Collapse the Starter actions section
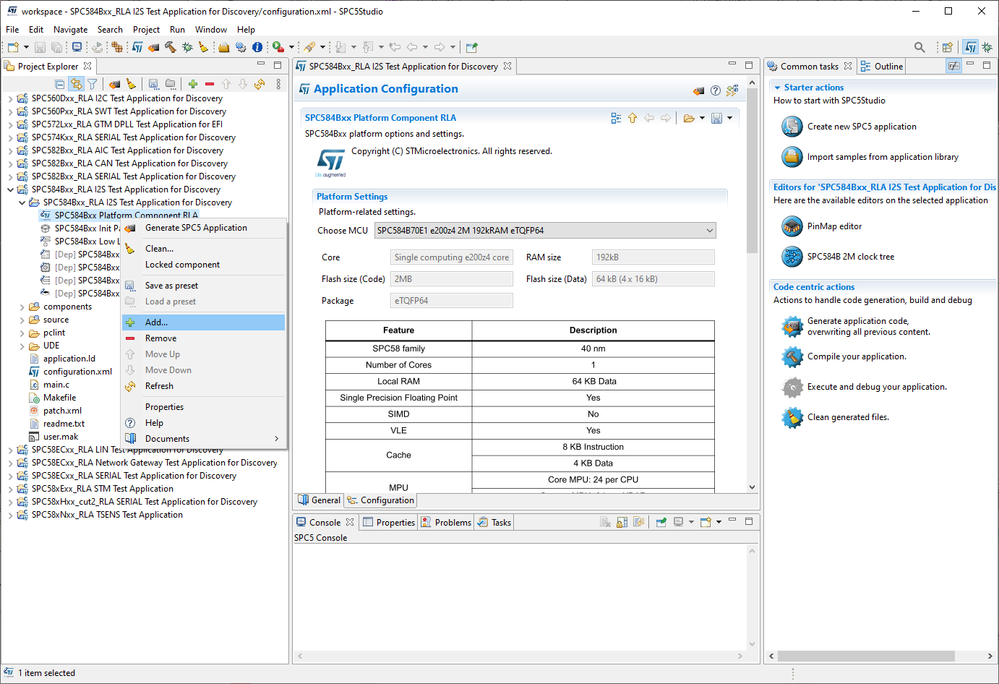 (777, 87)
